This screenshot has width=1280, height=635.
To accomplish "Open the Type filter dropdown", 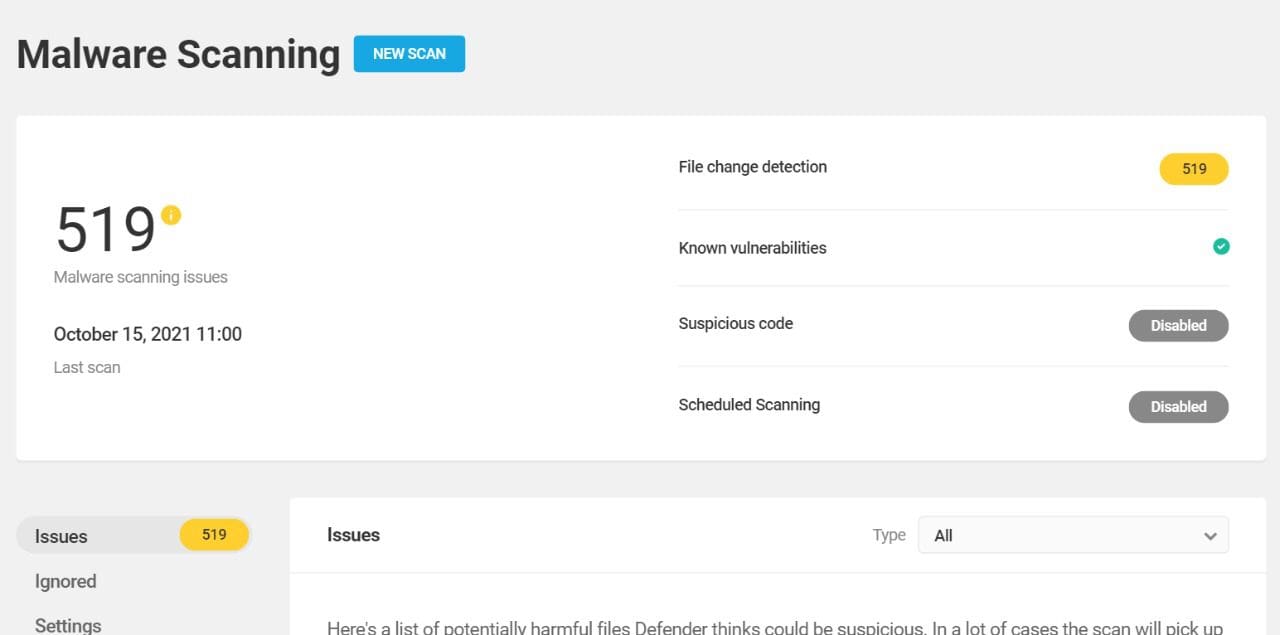I will pos(1073,535).
